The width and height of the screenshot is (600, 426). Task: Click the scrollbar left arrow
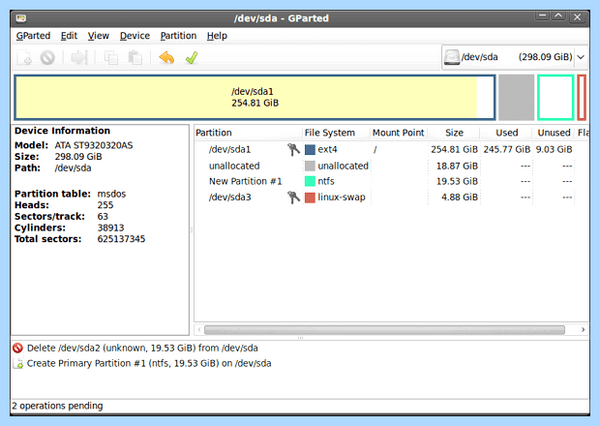(199, 330)
